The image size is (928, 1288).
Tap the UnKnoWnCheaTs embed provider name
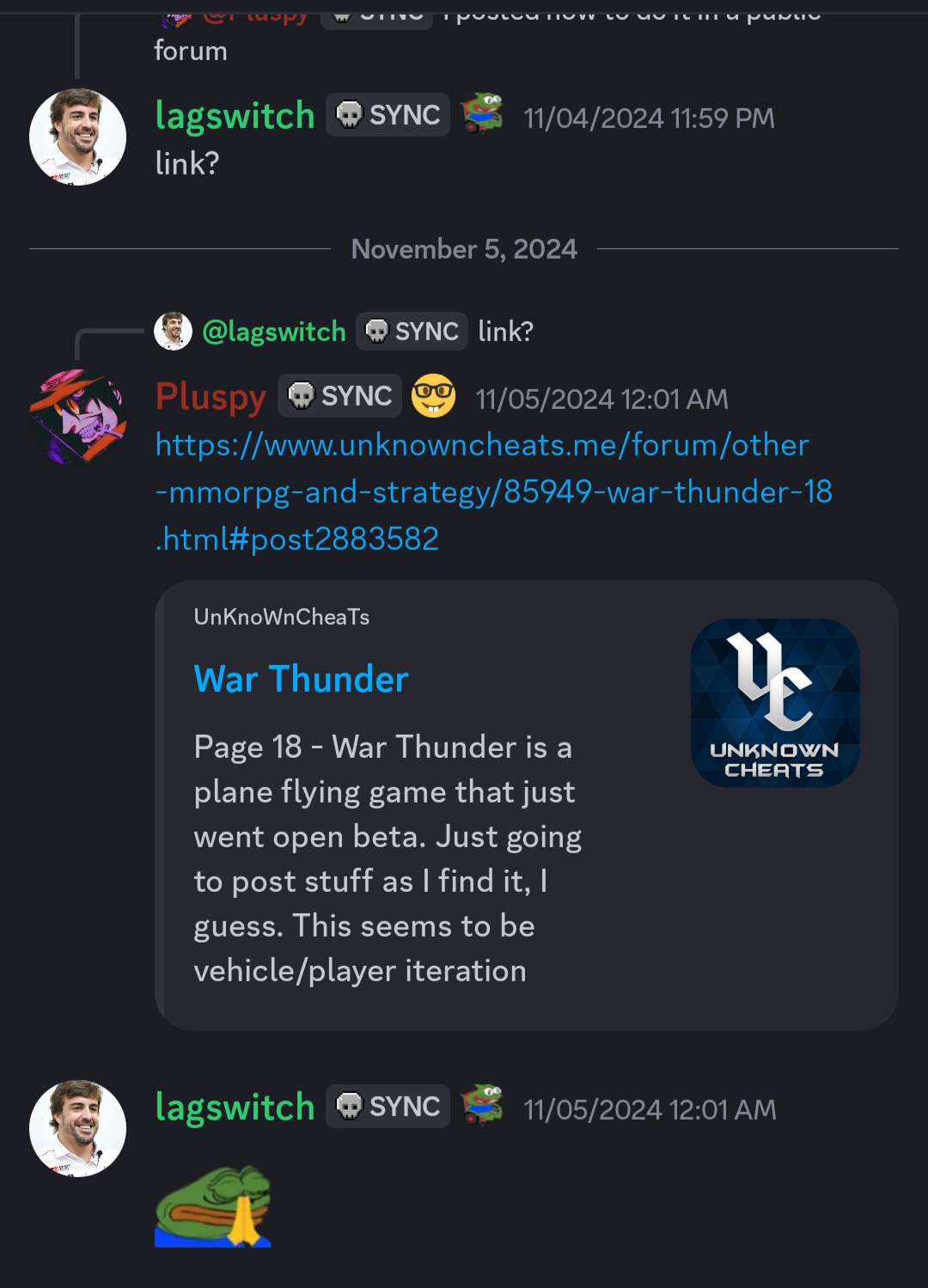coord(282,617)
